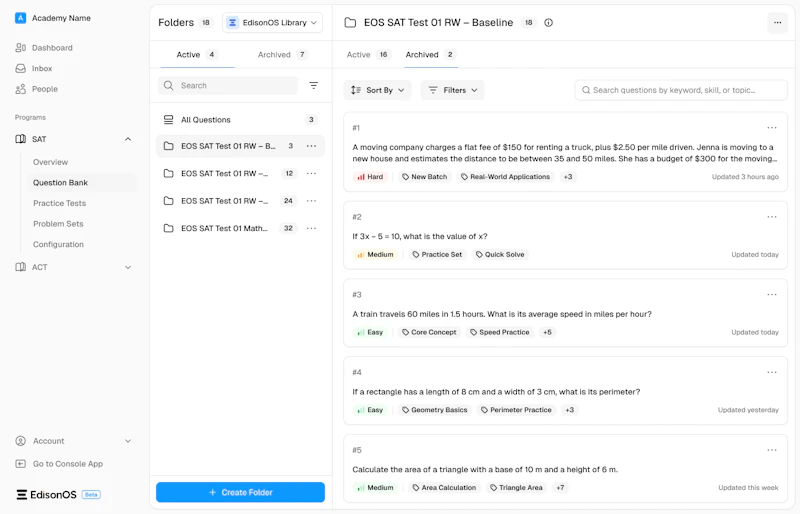
Task: Open options menu for question #4
Action: pos(772,373)
